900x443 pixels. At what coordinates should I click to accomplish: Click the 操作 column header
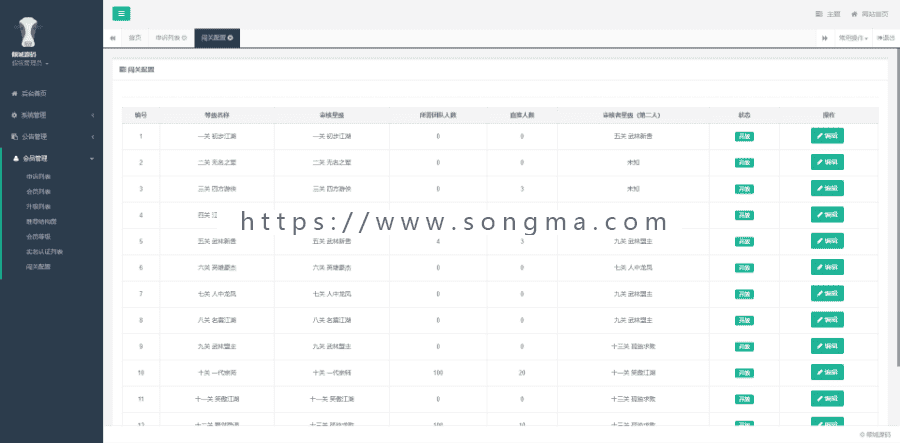click(828, 115)
